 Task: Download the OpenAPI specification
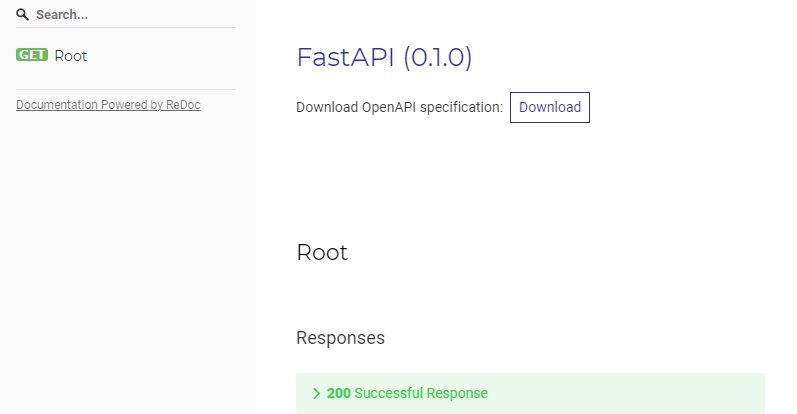(x=550, y=107)
